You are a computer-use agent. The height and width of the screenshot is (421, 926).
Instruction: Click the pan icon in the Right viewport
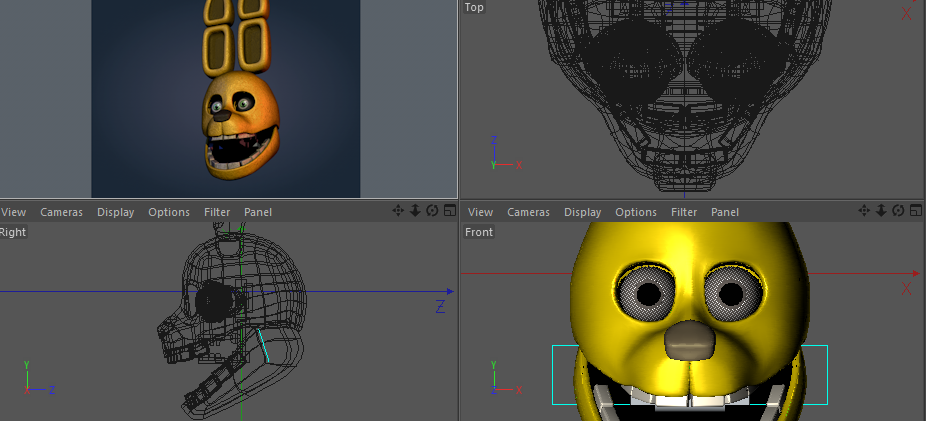399,211
